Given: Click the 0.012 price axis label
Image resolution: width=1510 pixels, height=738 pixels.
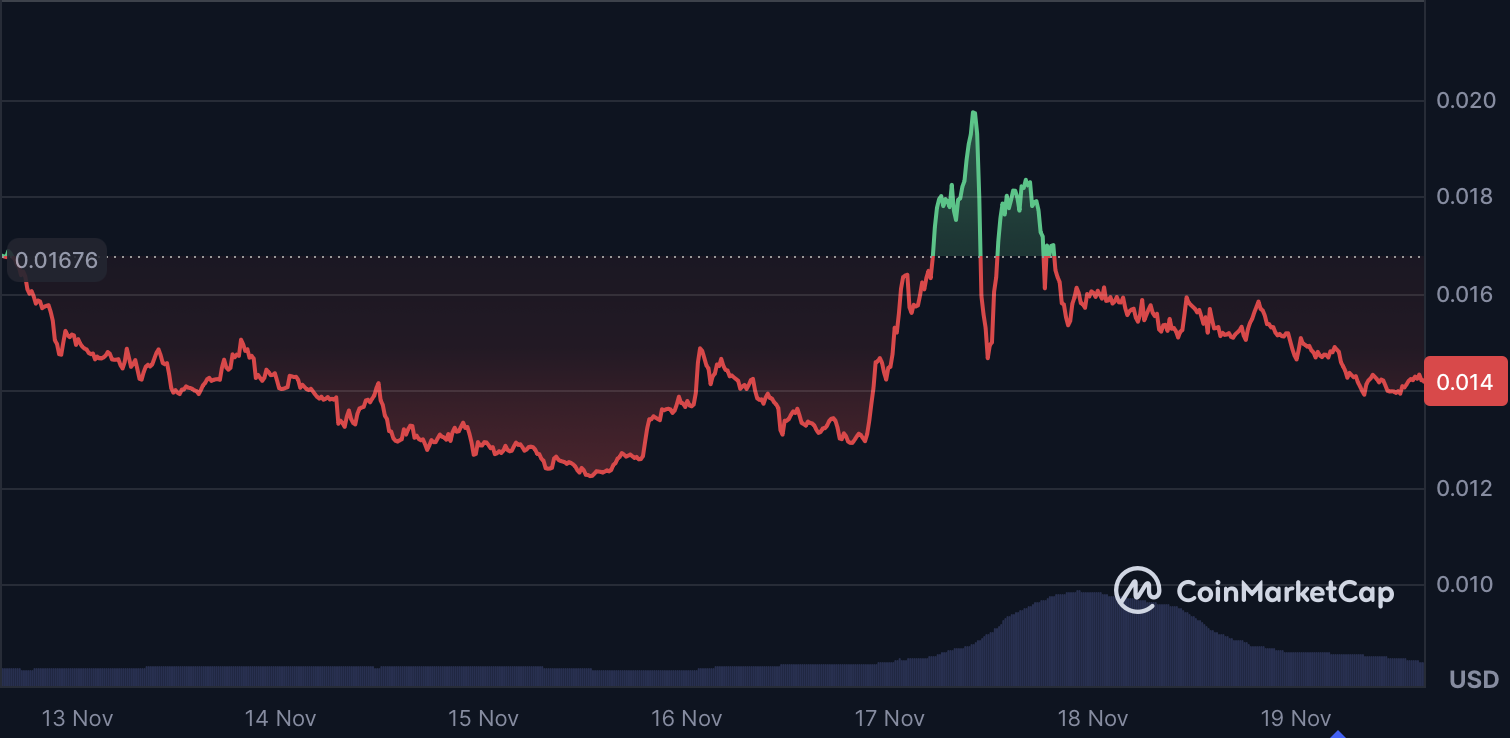Looking at the screenshot, I should click(1465, 488).
